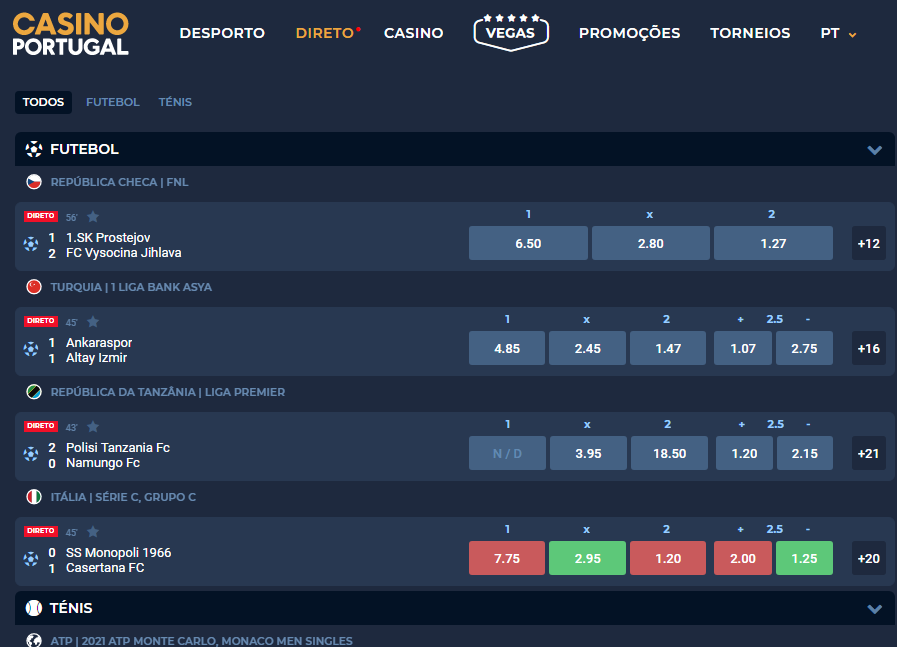The image size is (897, 647).
Task: Select over 2.5 odds 1.07 for Ankaraspor
Action: click(x=743, y=348)
